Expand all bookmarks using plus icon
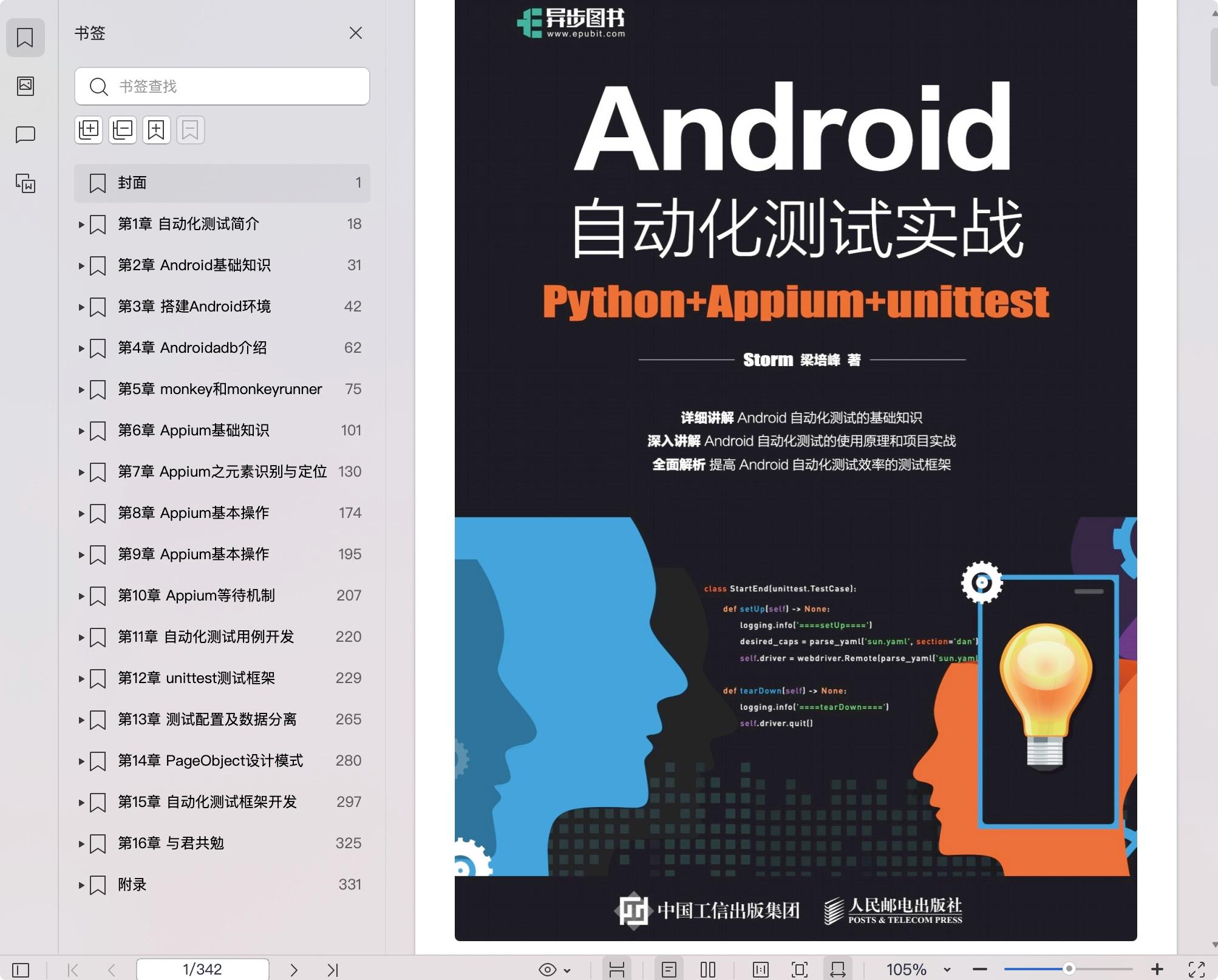 click(x=89, y=130)
